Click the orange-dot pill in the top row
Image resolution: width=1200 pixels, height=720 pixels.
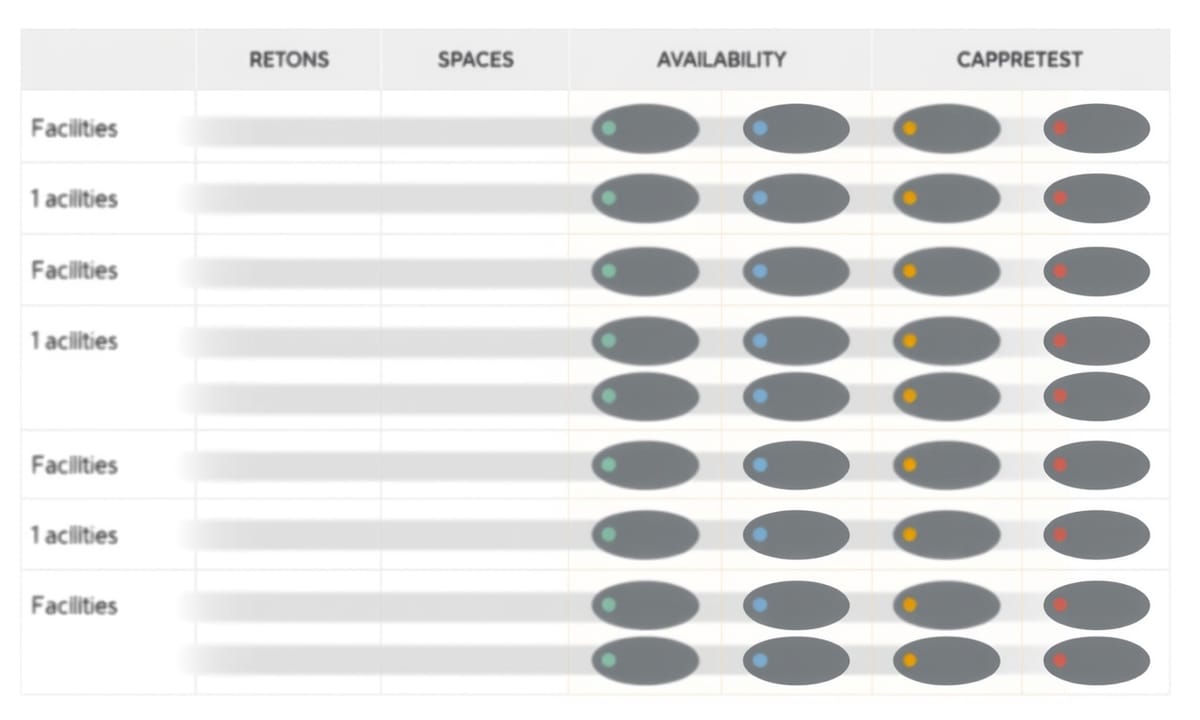[x=946, y=128]
